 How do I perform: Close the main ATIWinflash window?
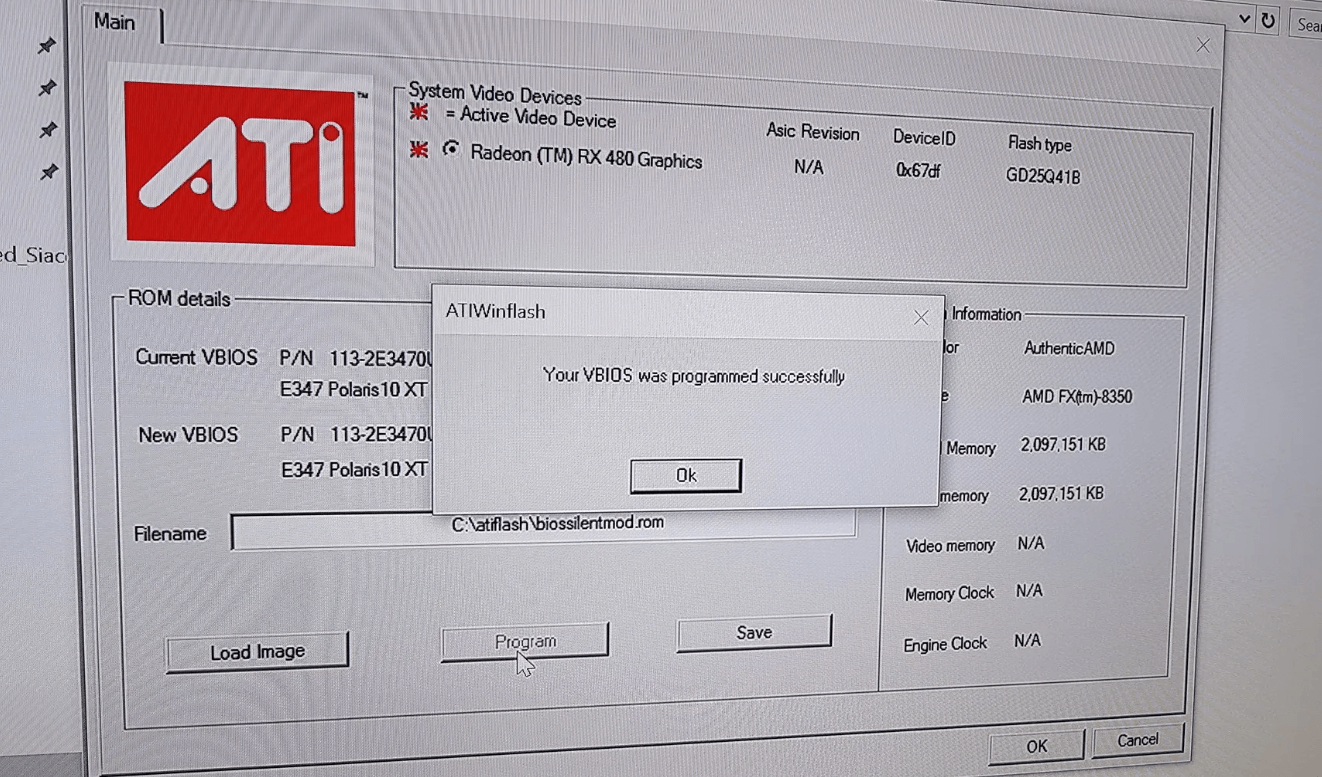1203,45
